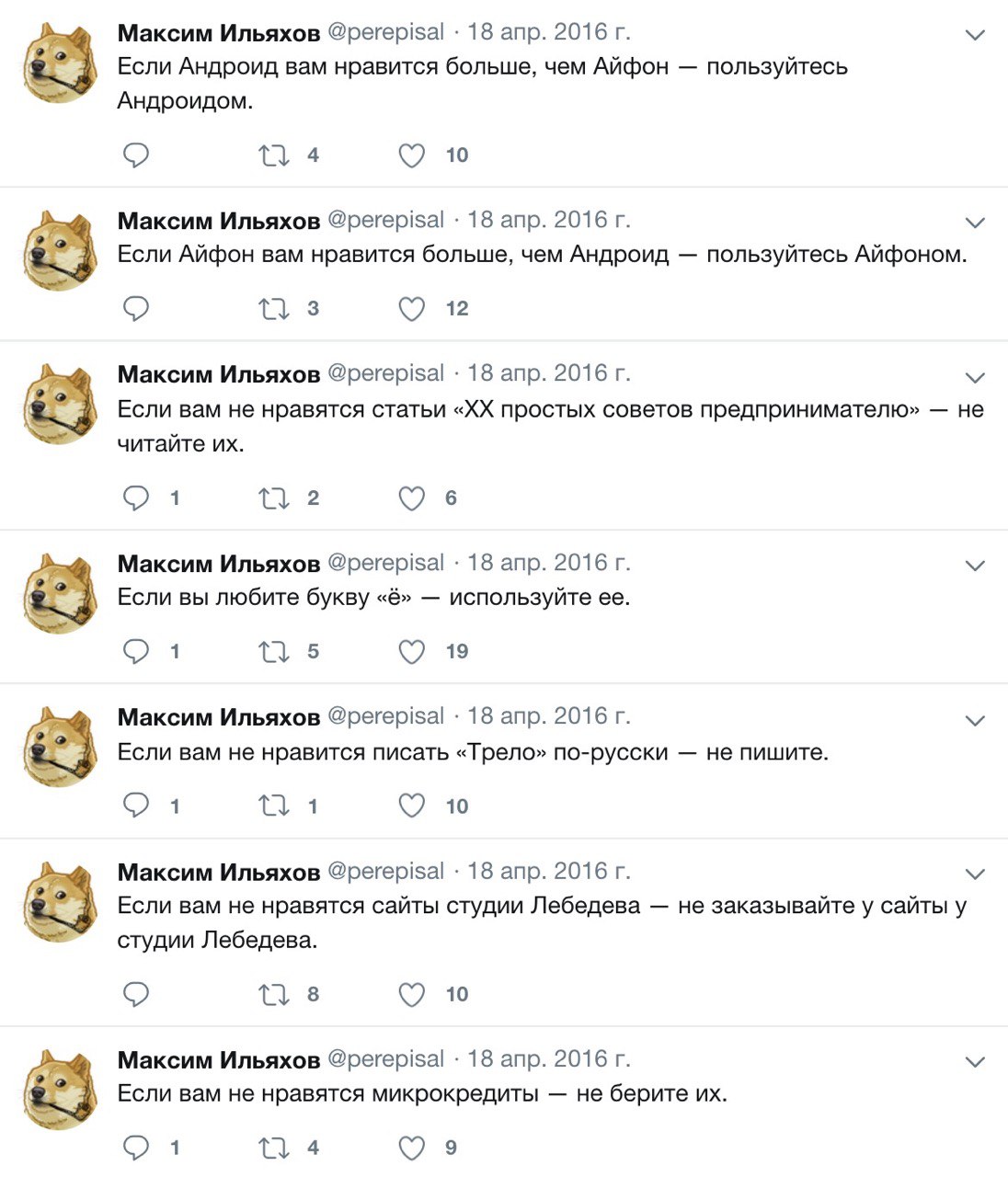Like the first tweet about Android
This screenshot has height=1177, width=1008.
(x=411, y=155)
